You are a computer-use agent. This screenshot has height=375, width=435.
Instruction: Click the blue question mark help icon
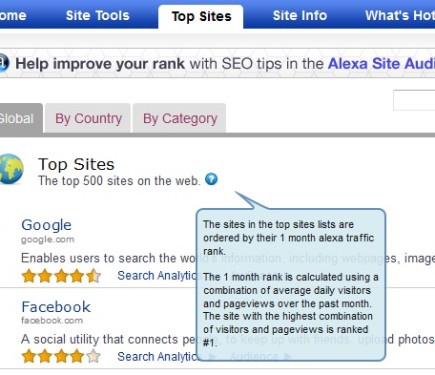coord(211,179)
